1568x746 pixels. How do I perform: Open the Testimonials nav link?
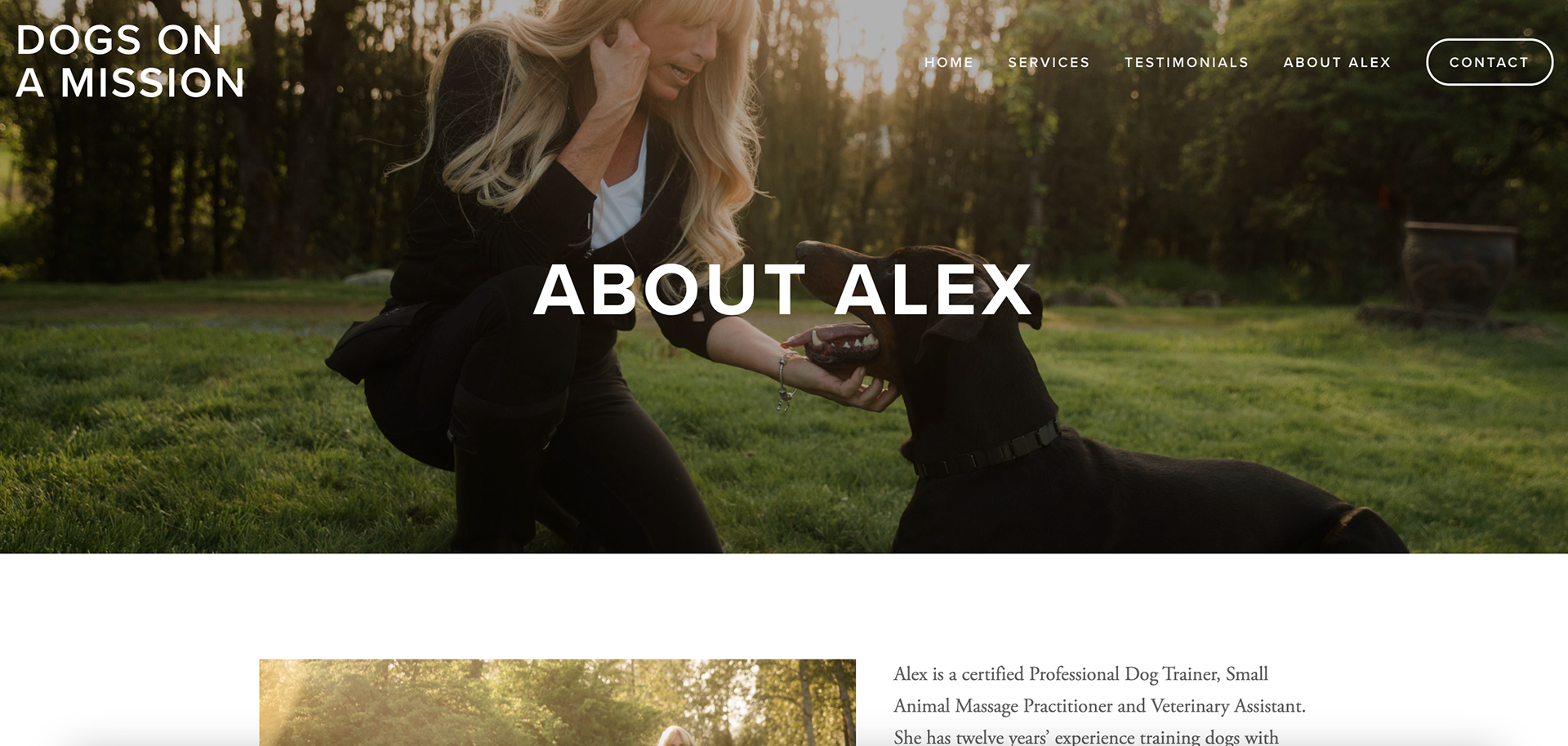click(1187, 62)
